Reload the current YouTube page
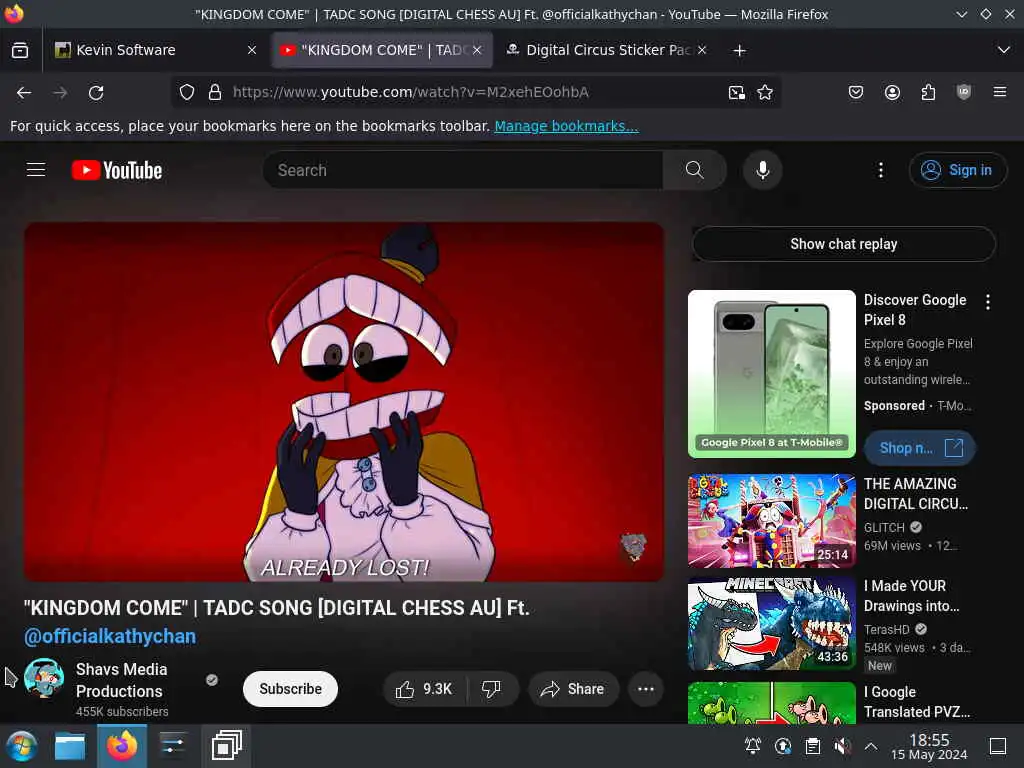 point(96,93)
